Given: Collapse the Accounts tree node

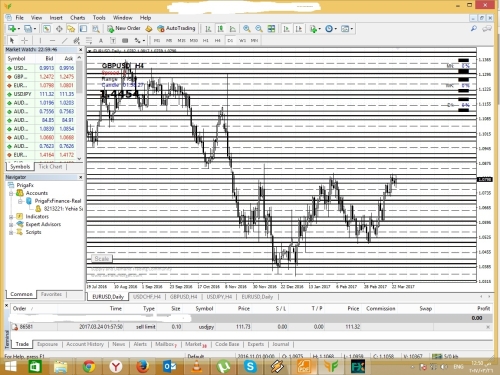Looking at the screenshot, I should 11,193.
